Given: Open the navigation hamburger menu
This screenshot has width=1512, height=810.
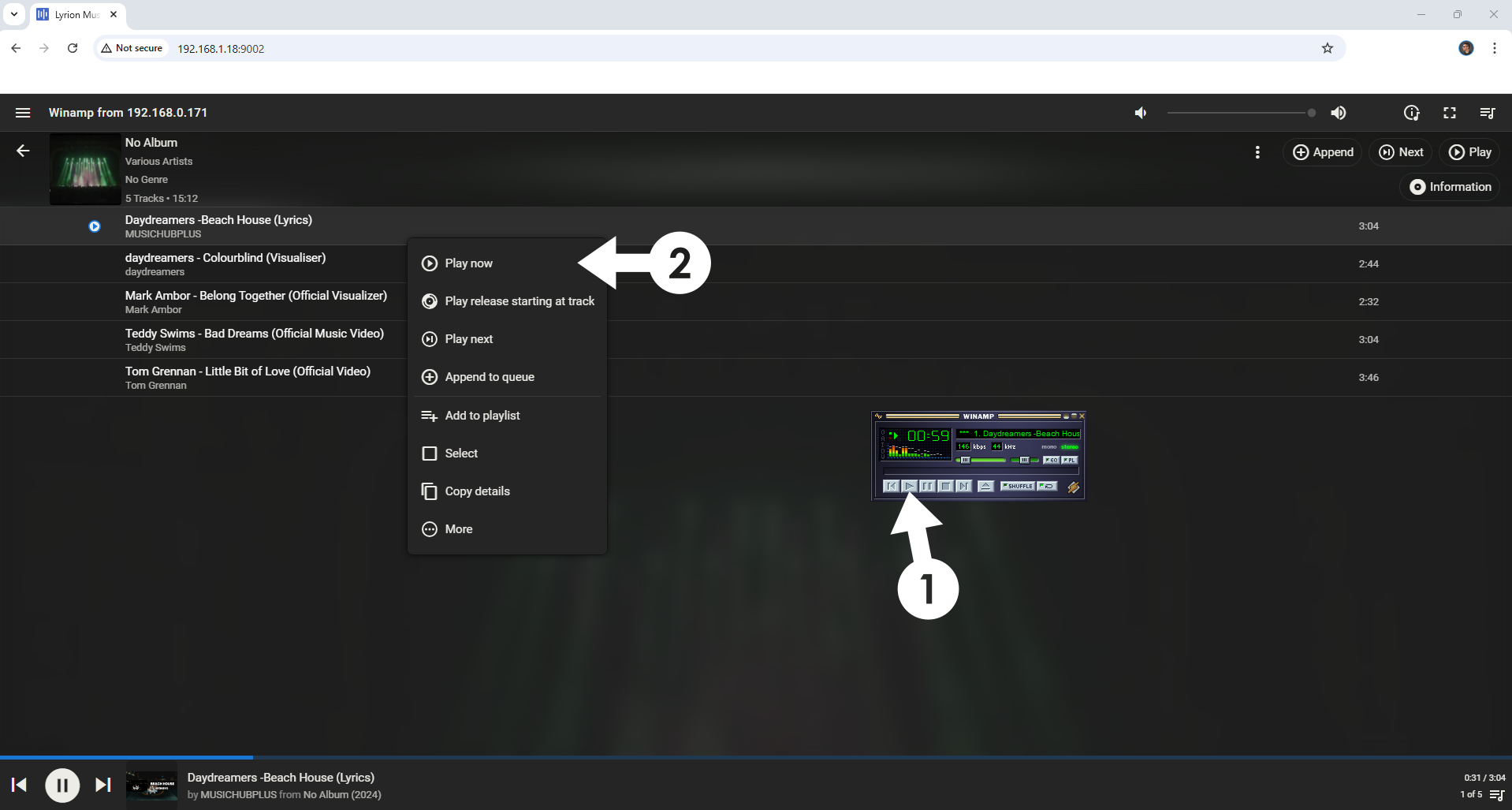Looking at the screenshot, I should tap(23, 113).
